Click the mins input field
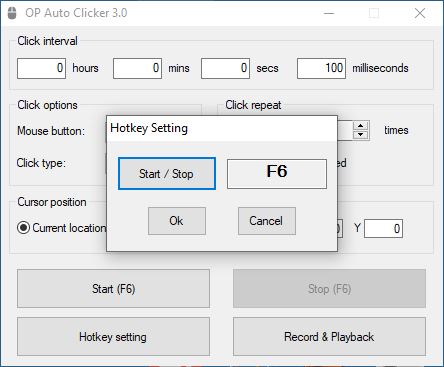The width and height of the screenshot is (444, 367). pyautogui.click(x=137, y=68)
